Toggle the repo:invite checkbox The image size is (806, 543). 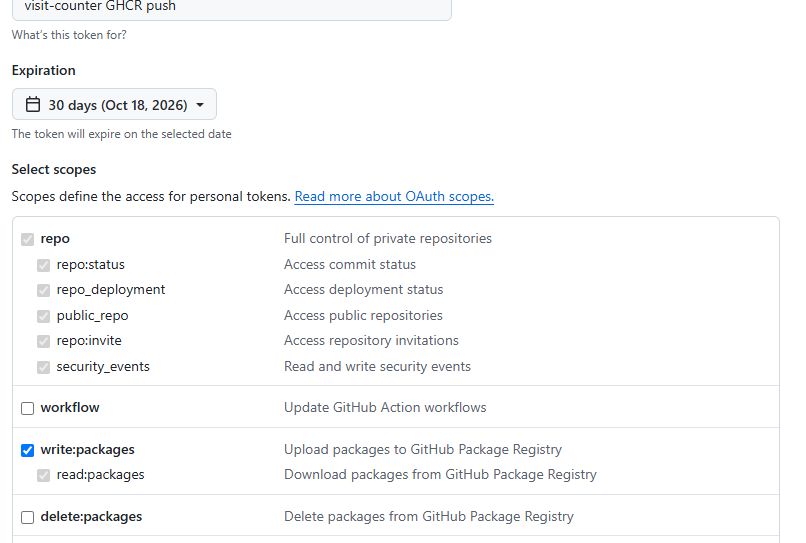pyautogui.click(x=44, y=341)
